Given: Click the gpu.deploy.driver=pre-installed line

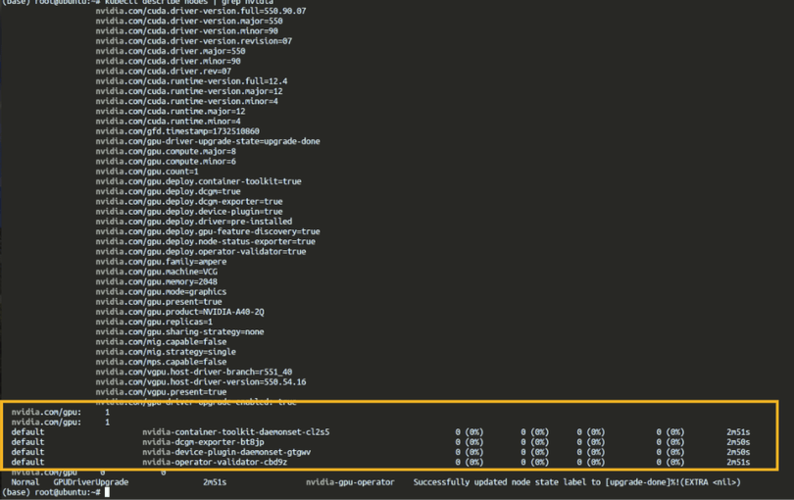Looking at the screenshot, I should click(x=193, y=221).
